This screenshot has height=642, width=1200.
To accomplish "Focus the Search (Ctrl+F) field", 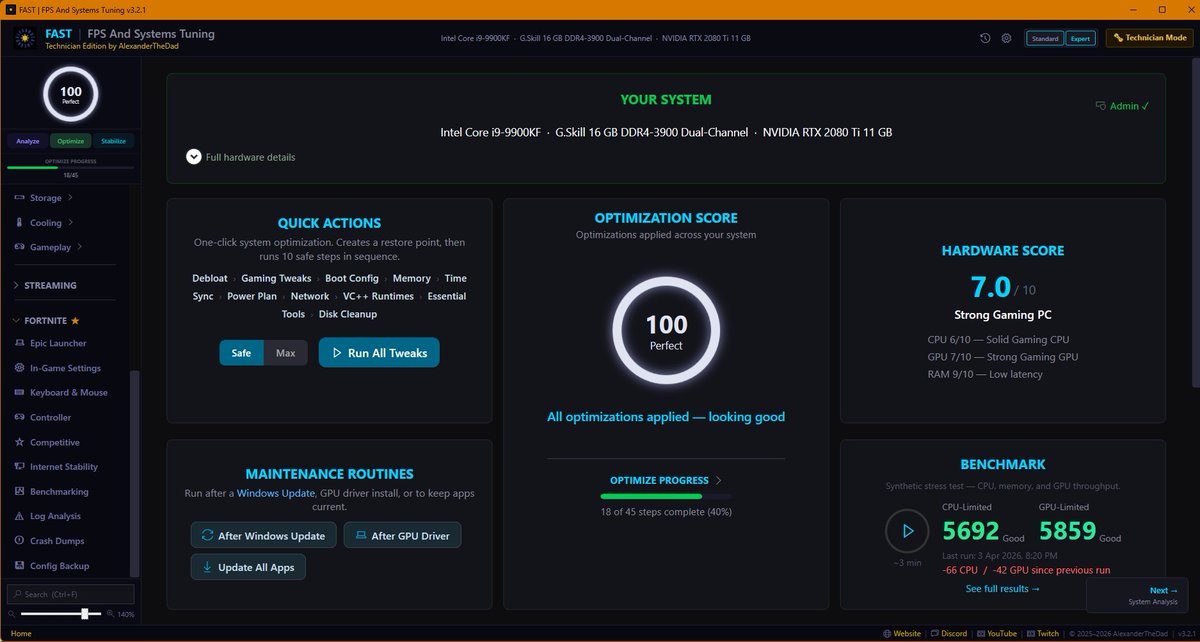I will tap(70, 594).
